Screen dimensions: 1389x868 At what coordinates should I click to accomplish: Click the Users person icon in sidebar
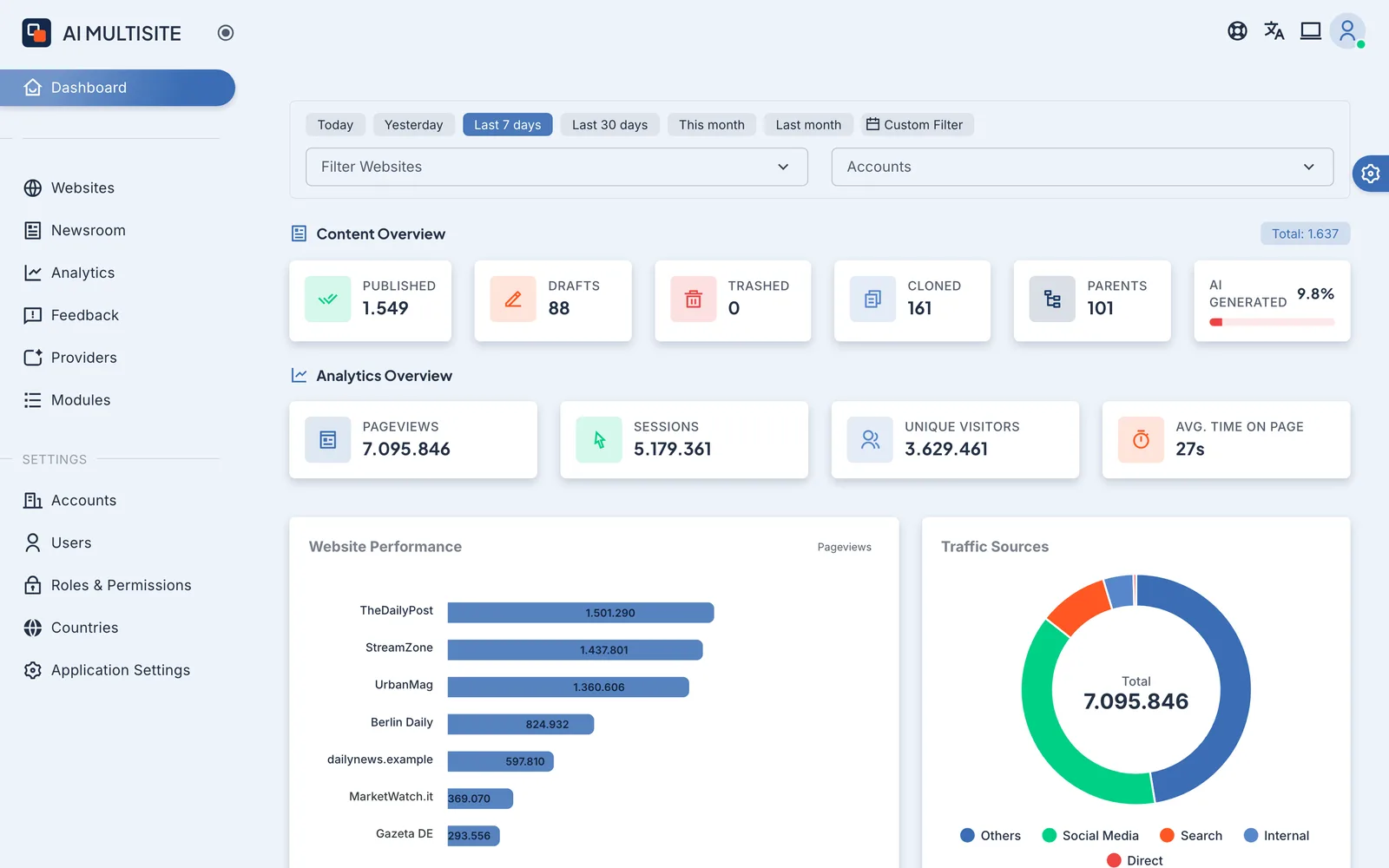click(x=33, y=543)
